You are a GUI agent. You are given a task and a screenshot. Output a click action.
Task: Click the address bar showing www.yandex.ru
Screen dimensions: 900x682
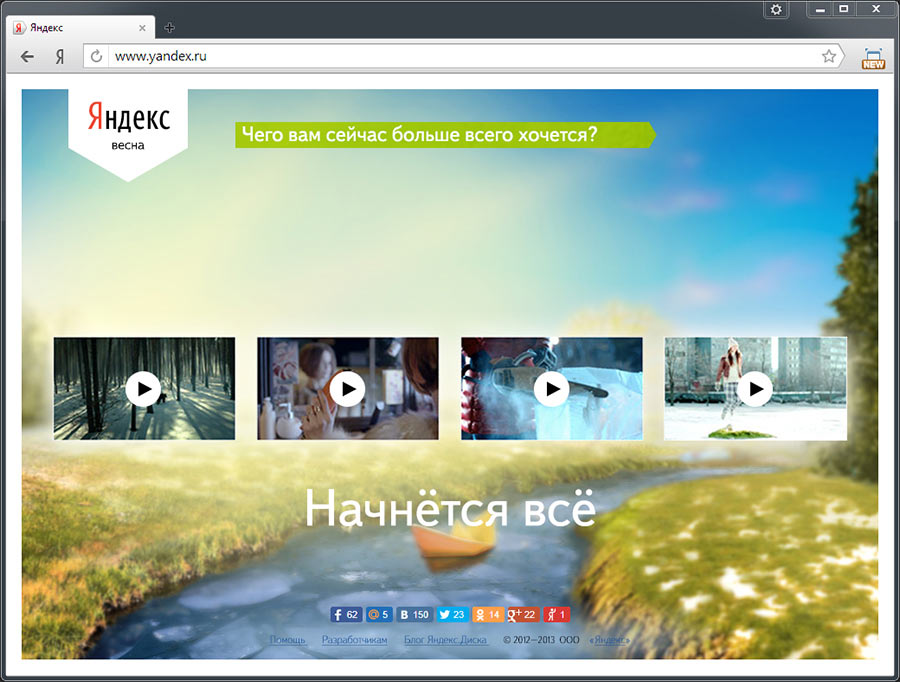pyautogui.click(x=450, y=57)
